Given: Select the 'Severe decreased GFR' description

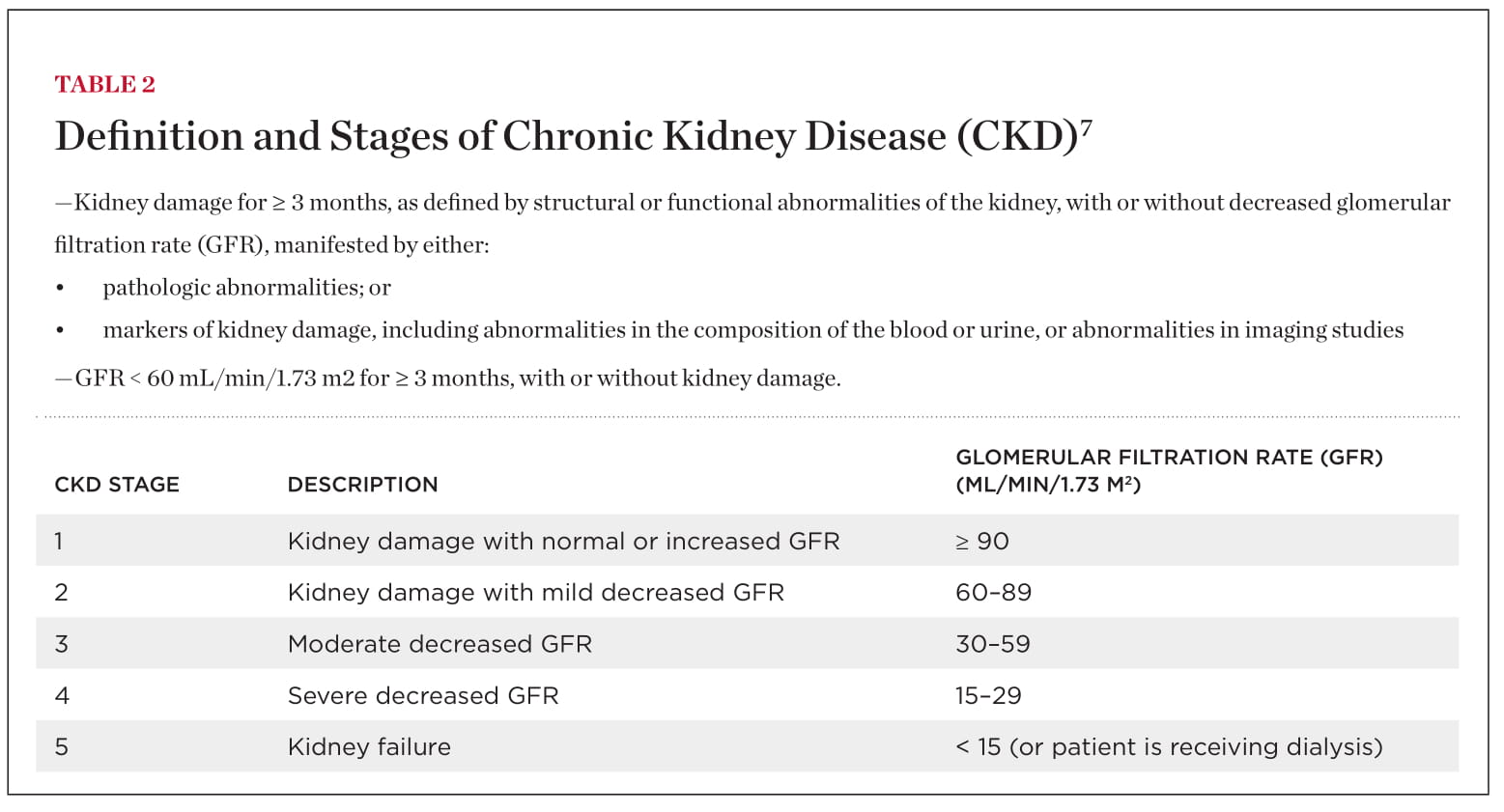Looking at the screenshot, I should pyautogui.click(x=423, y=695).
